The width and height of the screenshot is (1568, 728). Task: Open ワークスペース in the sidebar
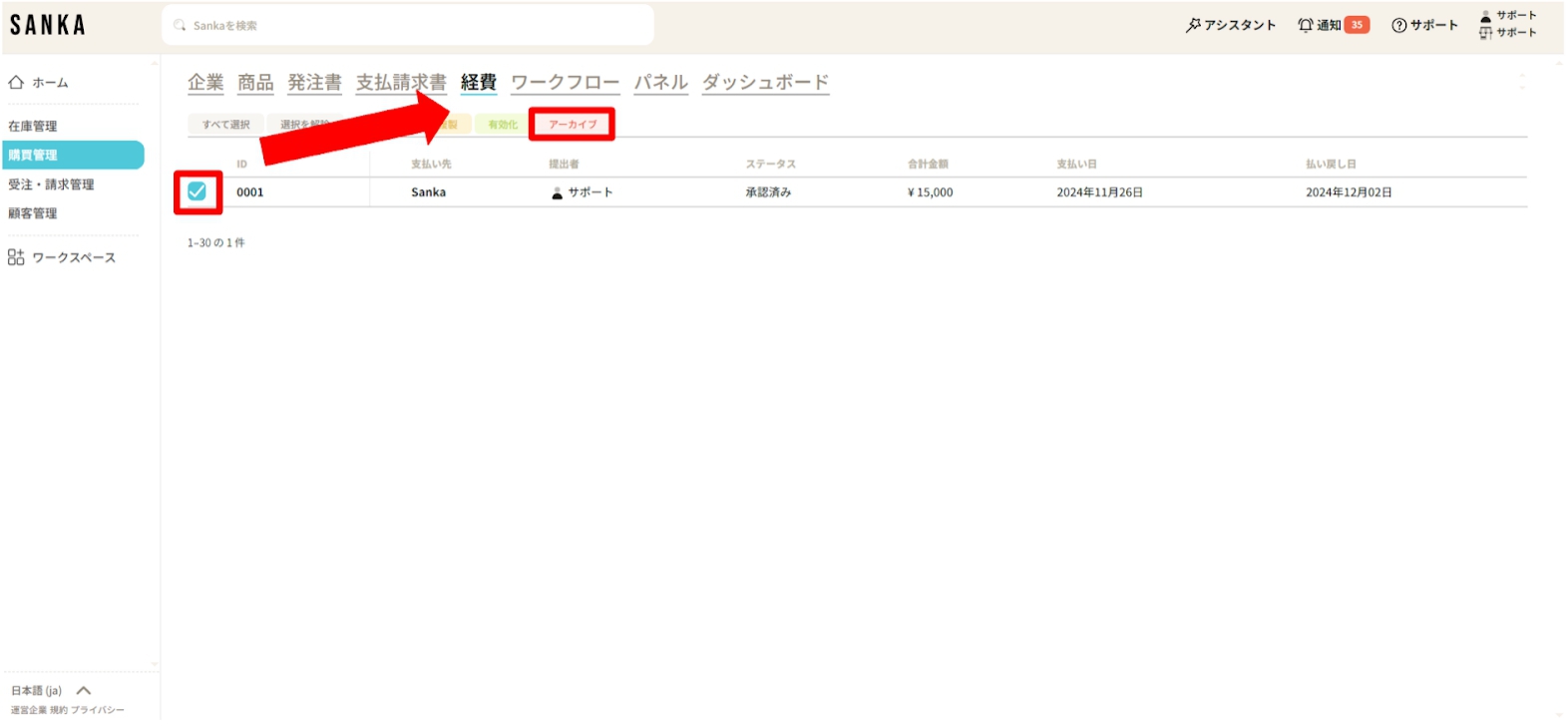(74, 257)
